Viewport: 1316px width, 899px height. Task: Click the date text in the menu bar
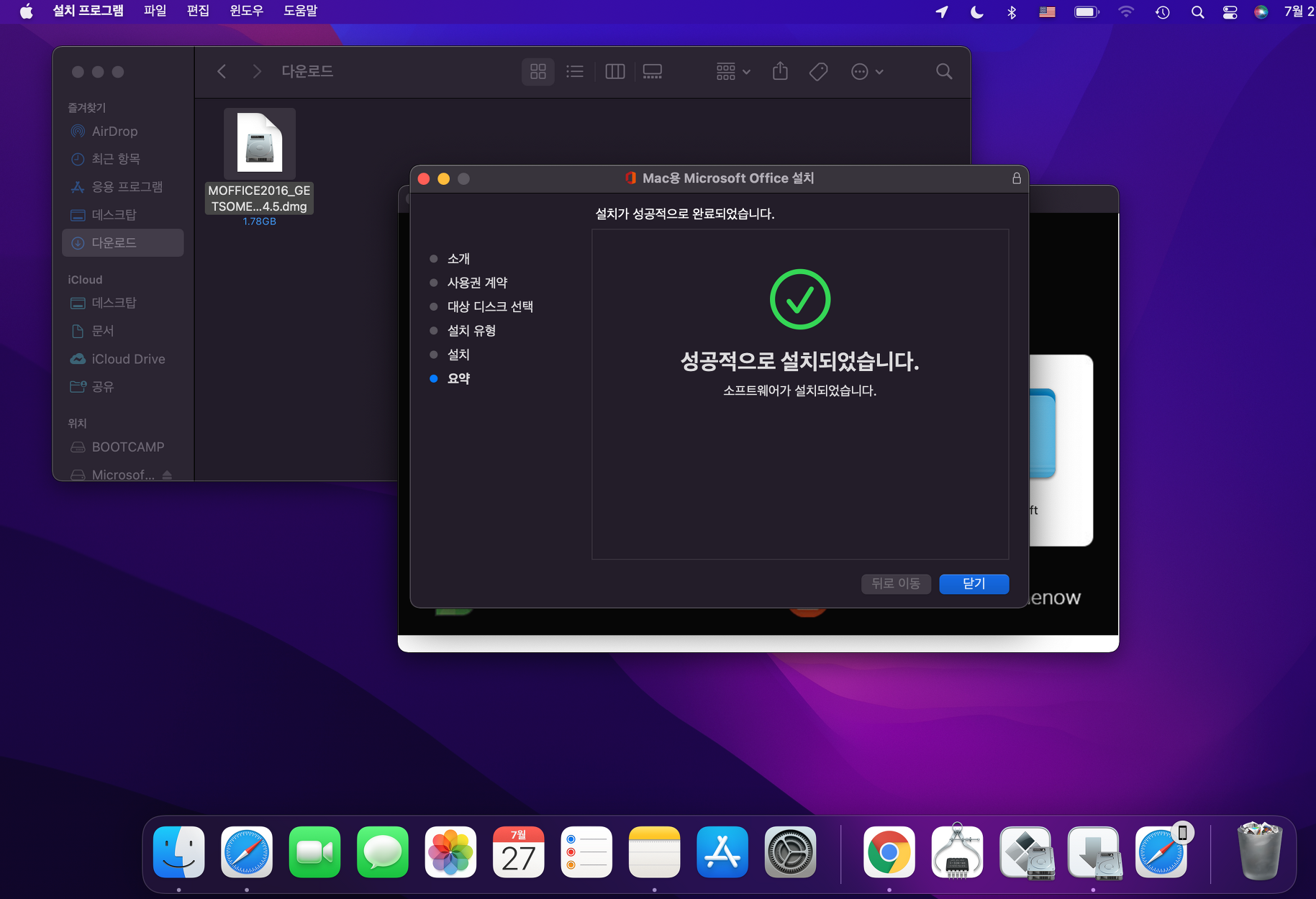pos(1299,12)
